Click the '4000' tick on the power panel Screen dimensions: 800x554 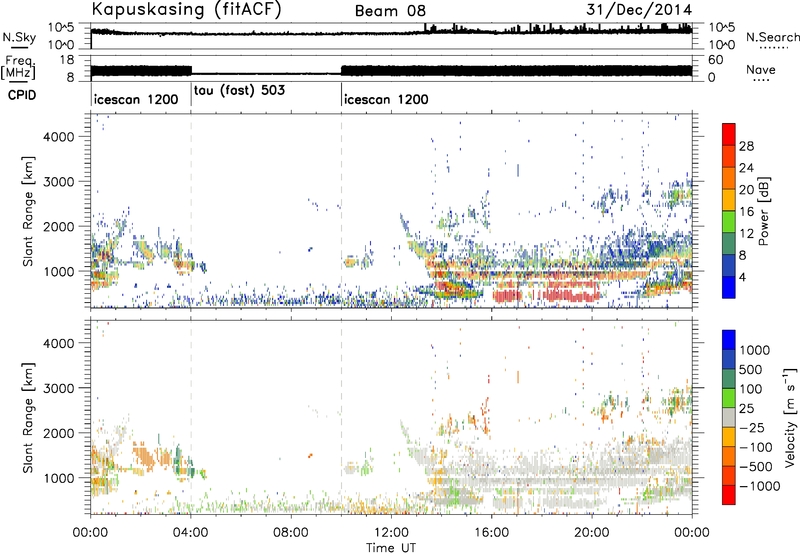58,137
